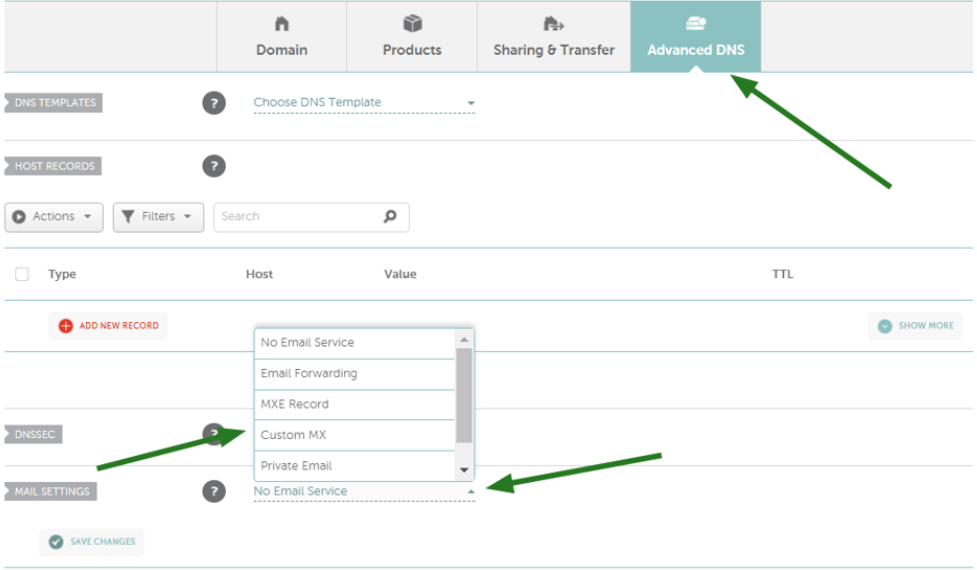Toggle the select-all checkbox beside Type

[22, 274]
